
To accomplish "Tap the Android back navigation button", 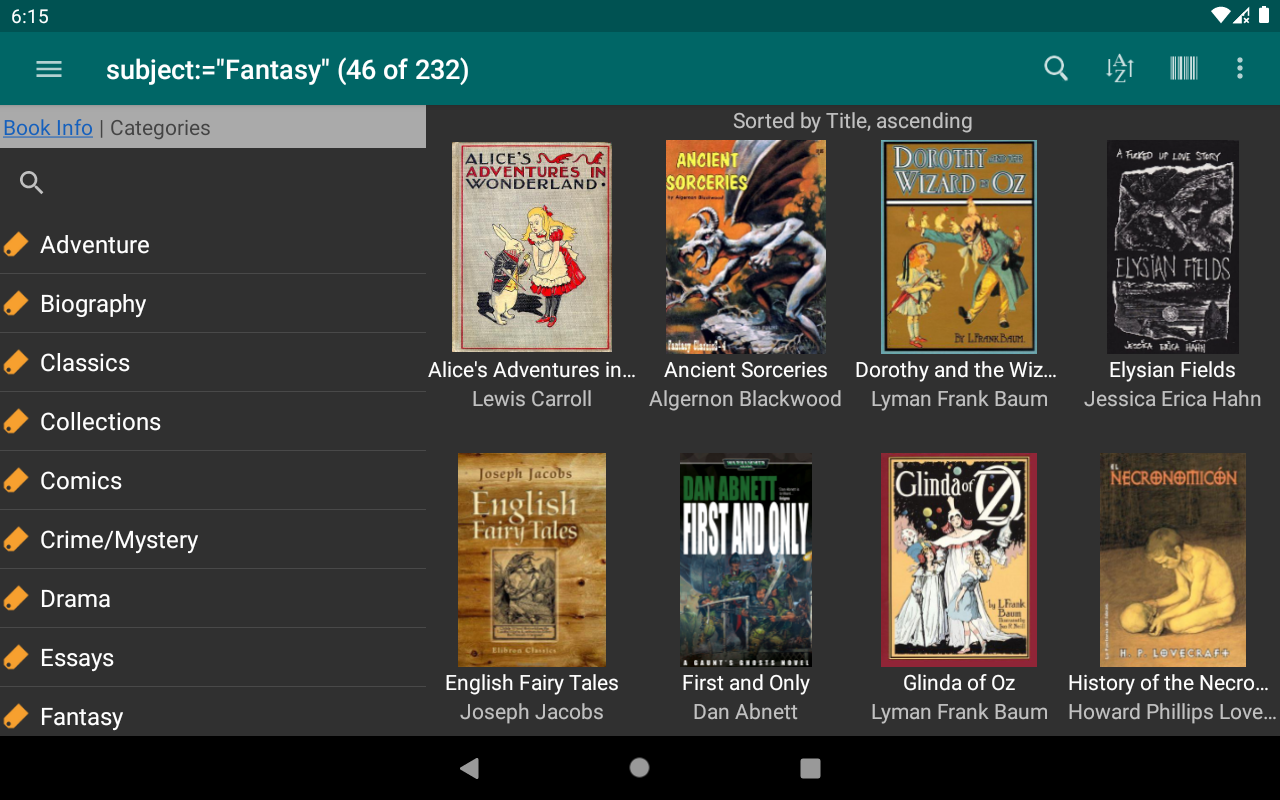I will click(x=469, y=769).
